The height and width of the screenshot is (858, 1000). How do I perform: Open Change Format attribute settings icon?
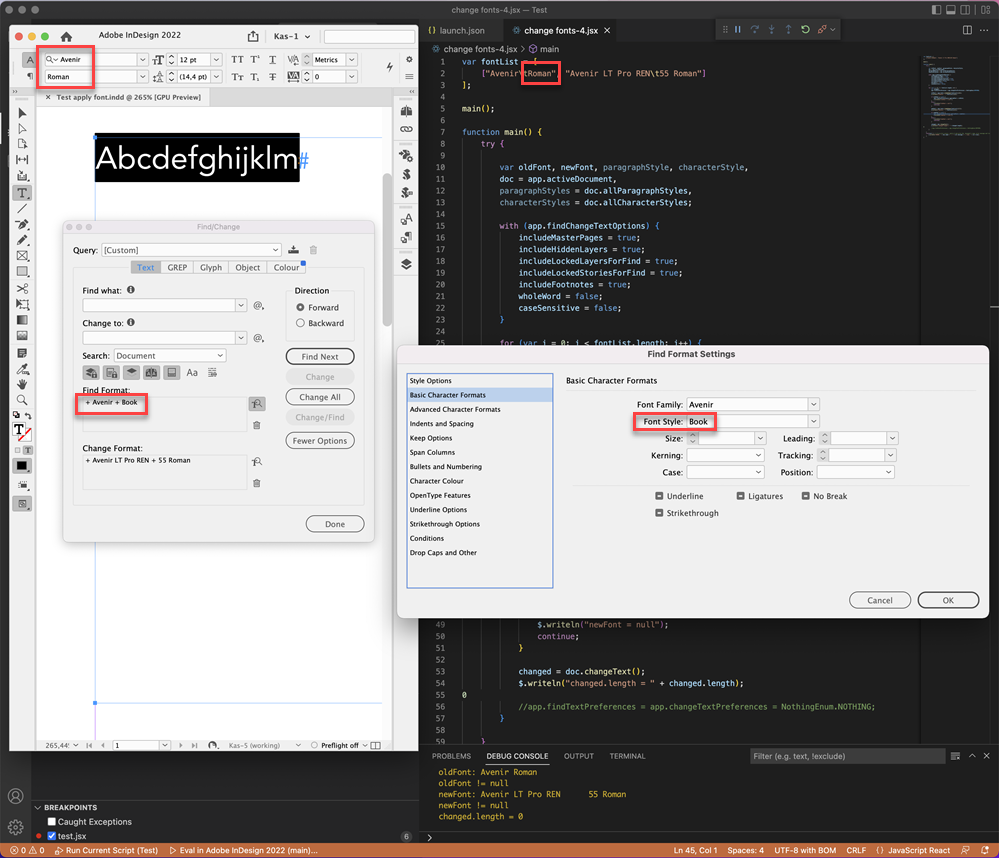click(x=256, y=462)
